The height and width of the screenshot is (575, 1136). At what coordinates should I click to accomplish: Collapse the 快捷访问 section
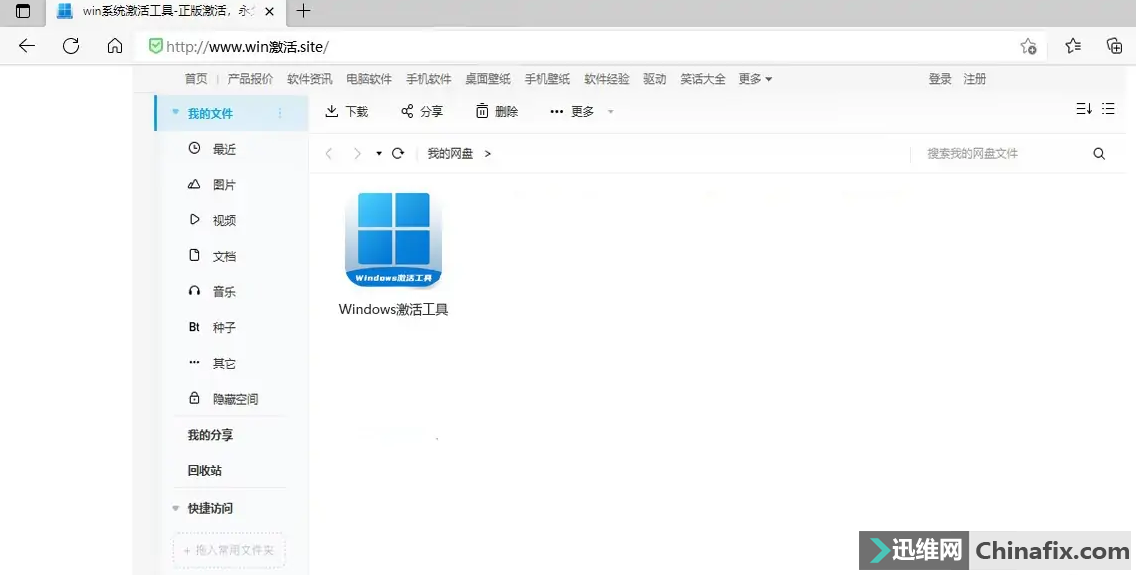(x=175, y=508)
